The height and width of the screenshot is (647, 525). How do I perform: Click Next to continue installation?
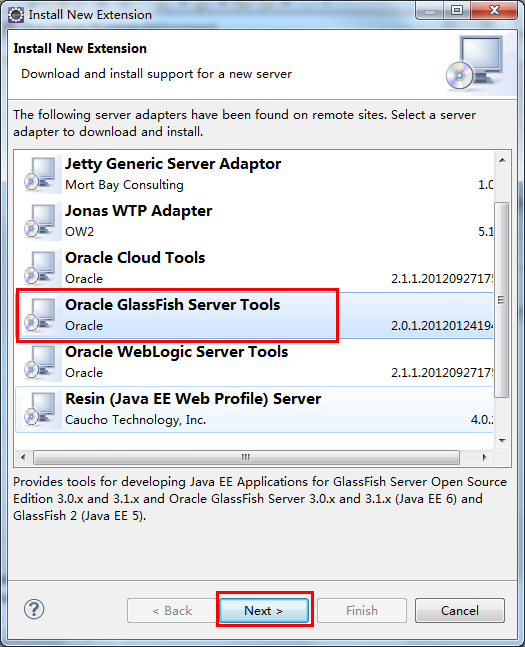(264, 610)
